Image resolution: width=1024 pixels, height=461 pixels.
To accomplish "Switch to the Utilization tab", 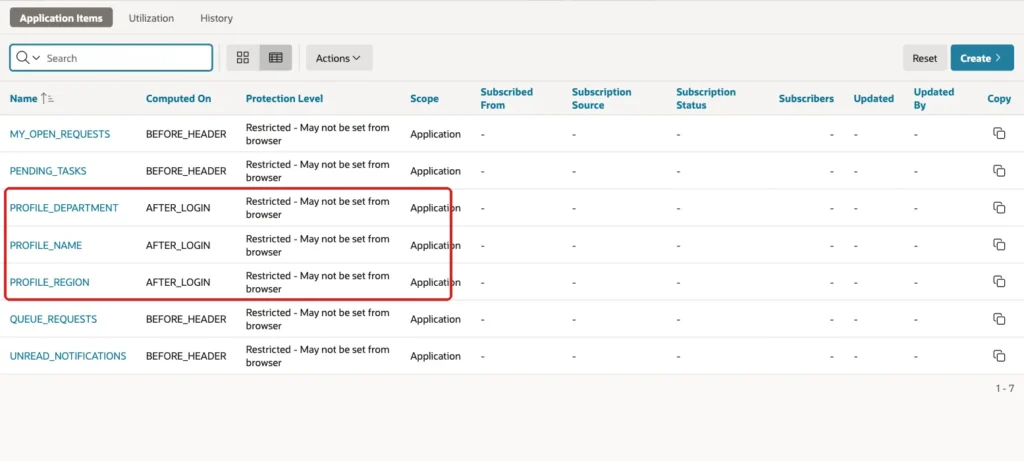I will [x=151, y=18].
